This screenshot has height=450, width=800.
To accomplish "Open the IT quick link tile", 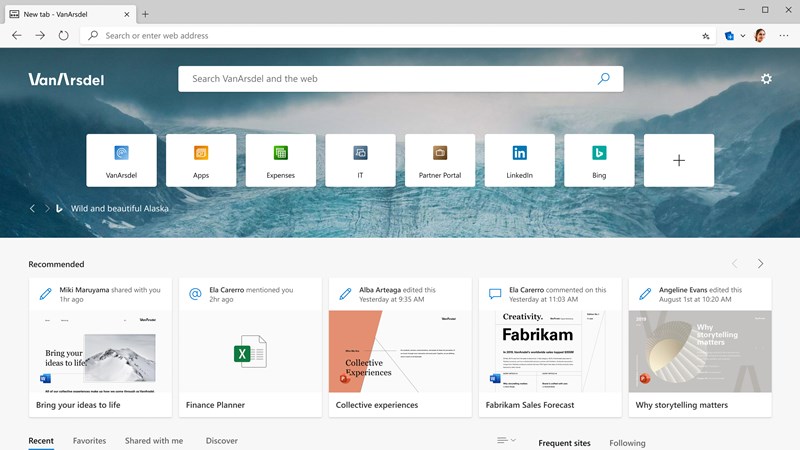I will click(x=360, y=160).
